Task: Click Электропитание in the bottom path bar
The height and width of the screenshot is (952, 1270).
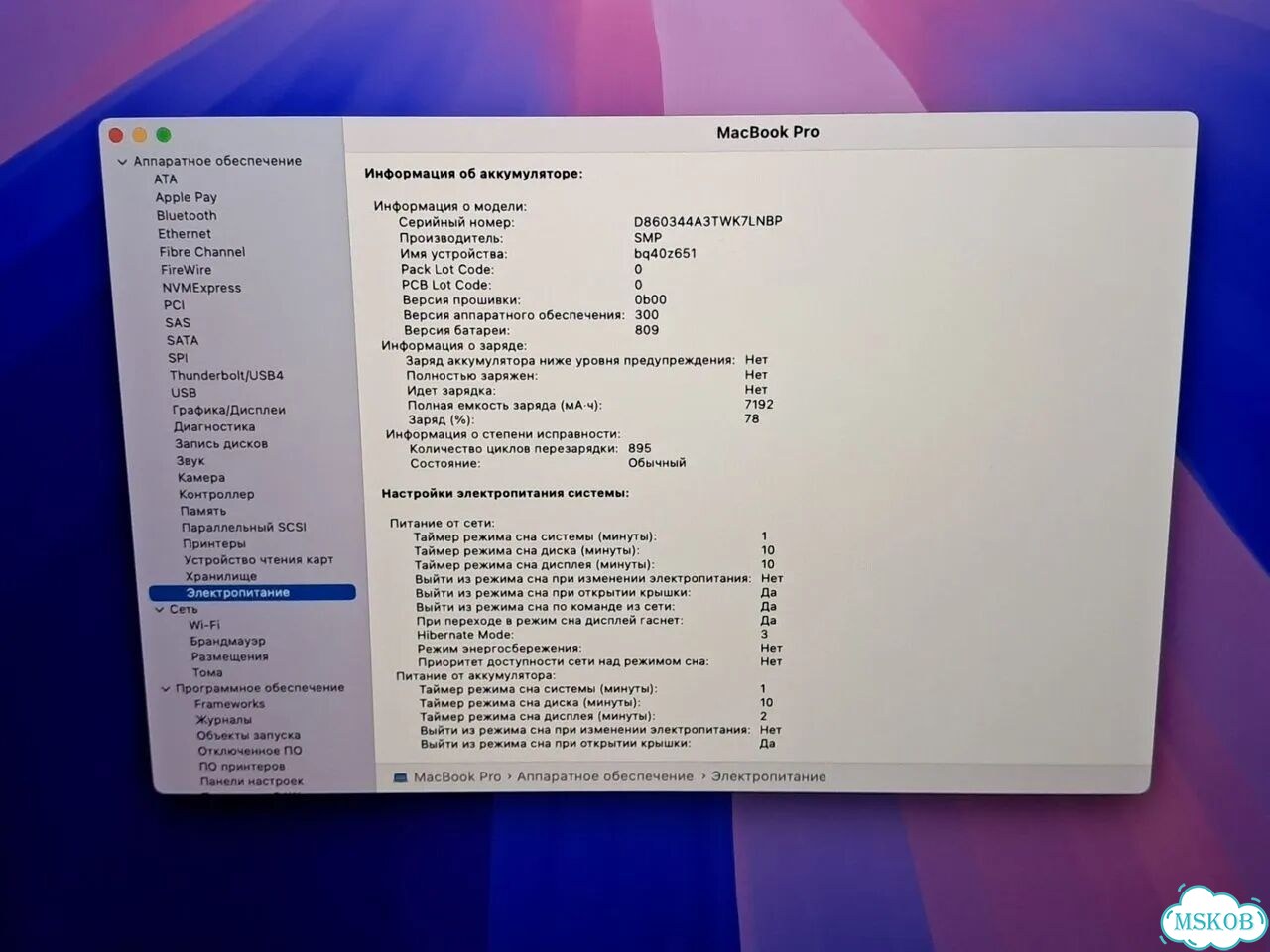Action: [x=769, y=777]
